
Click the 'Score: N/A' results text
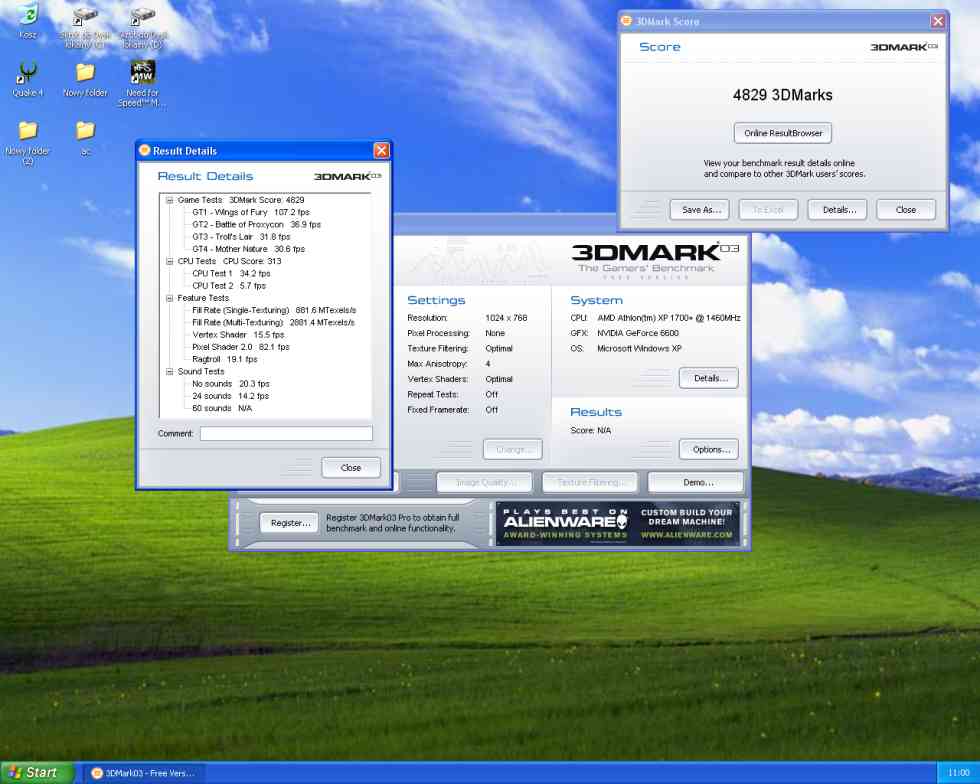pyautogui.click(x=591, y=430)
